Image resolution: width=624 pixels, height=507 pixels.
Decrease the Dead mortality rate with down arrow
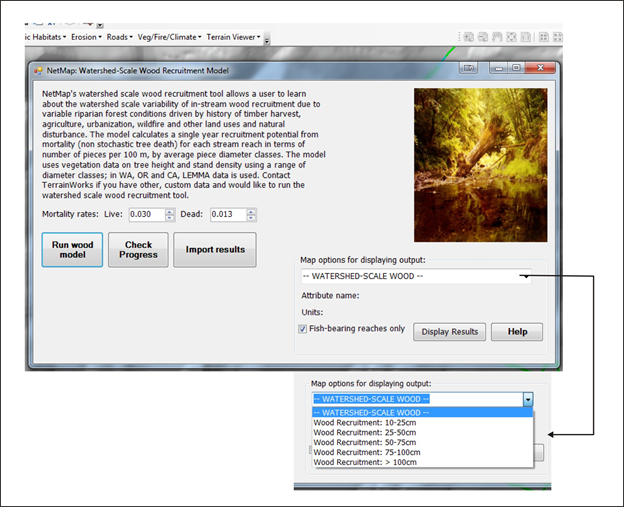251,219
